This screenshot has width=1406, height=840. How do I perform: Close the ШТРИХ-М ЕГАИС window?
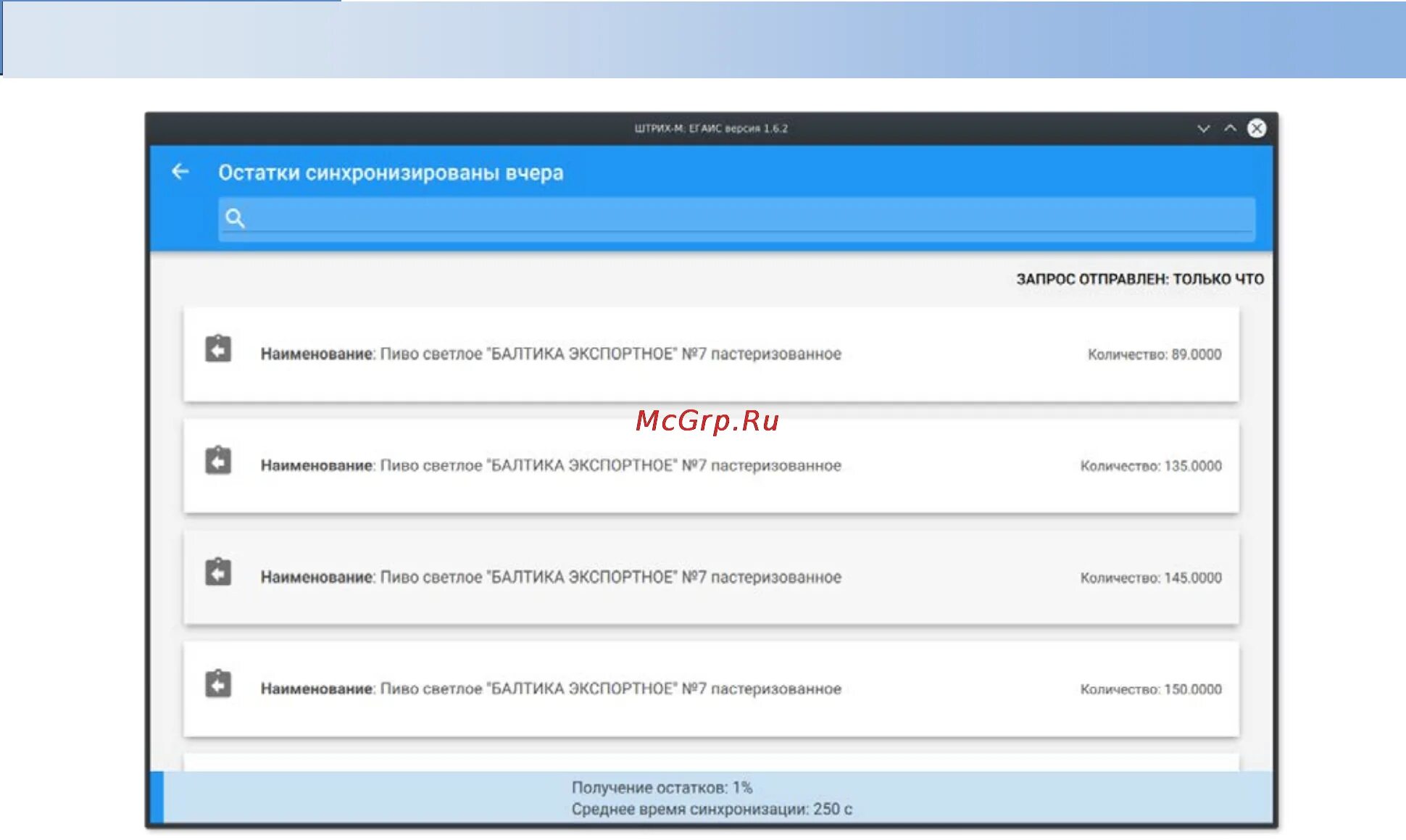click(1257, 128)
